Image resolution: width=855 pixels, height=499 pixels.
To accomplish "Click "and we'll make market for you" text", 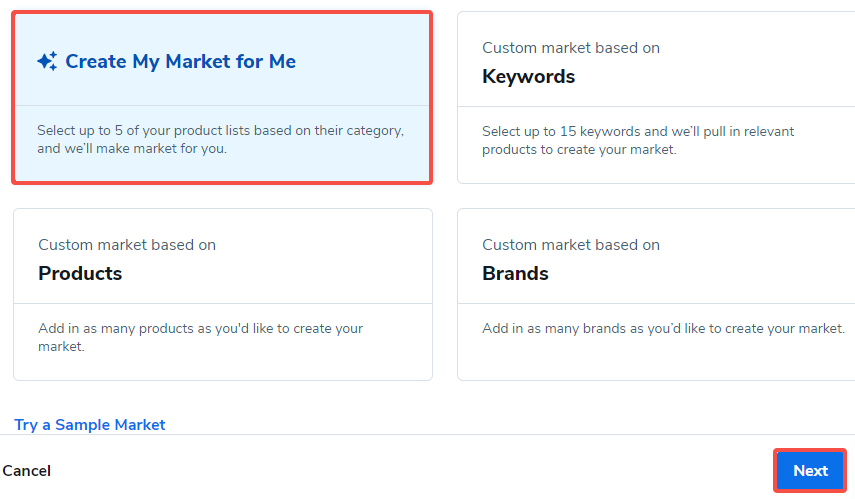I will click(132, 150).
